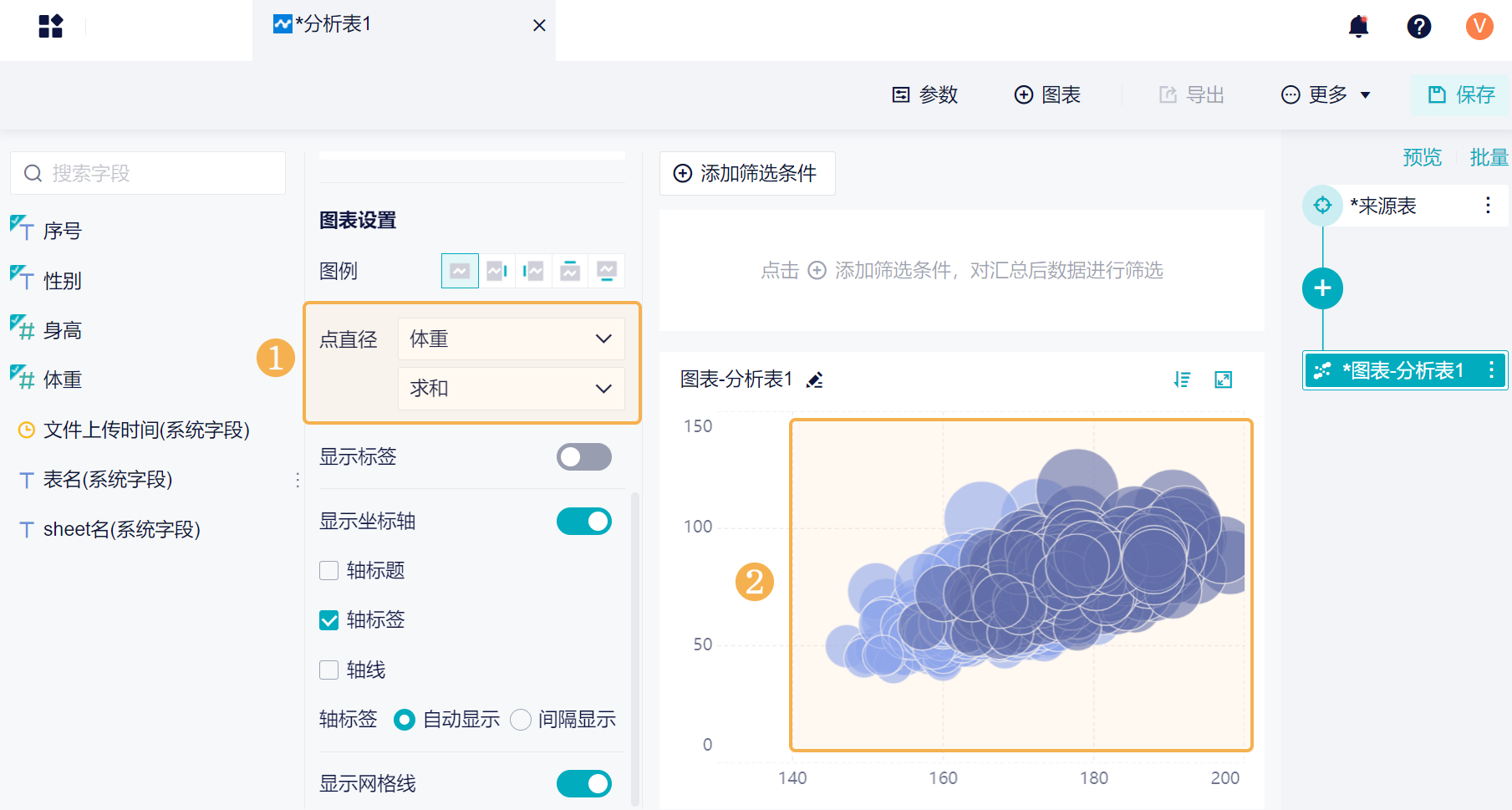Open the 来源表 three-dot menu
This screenshot has height=810, width=1512.
[x=1488, y=206]
